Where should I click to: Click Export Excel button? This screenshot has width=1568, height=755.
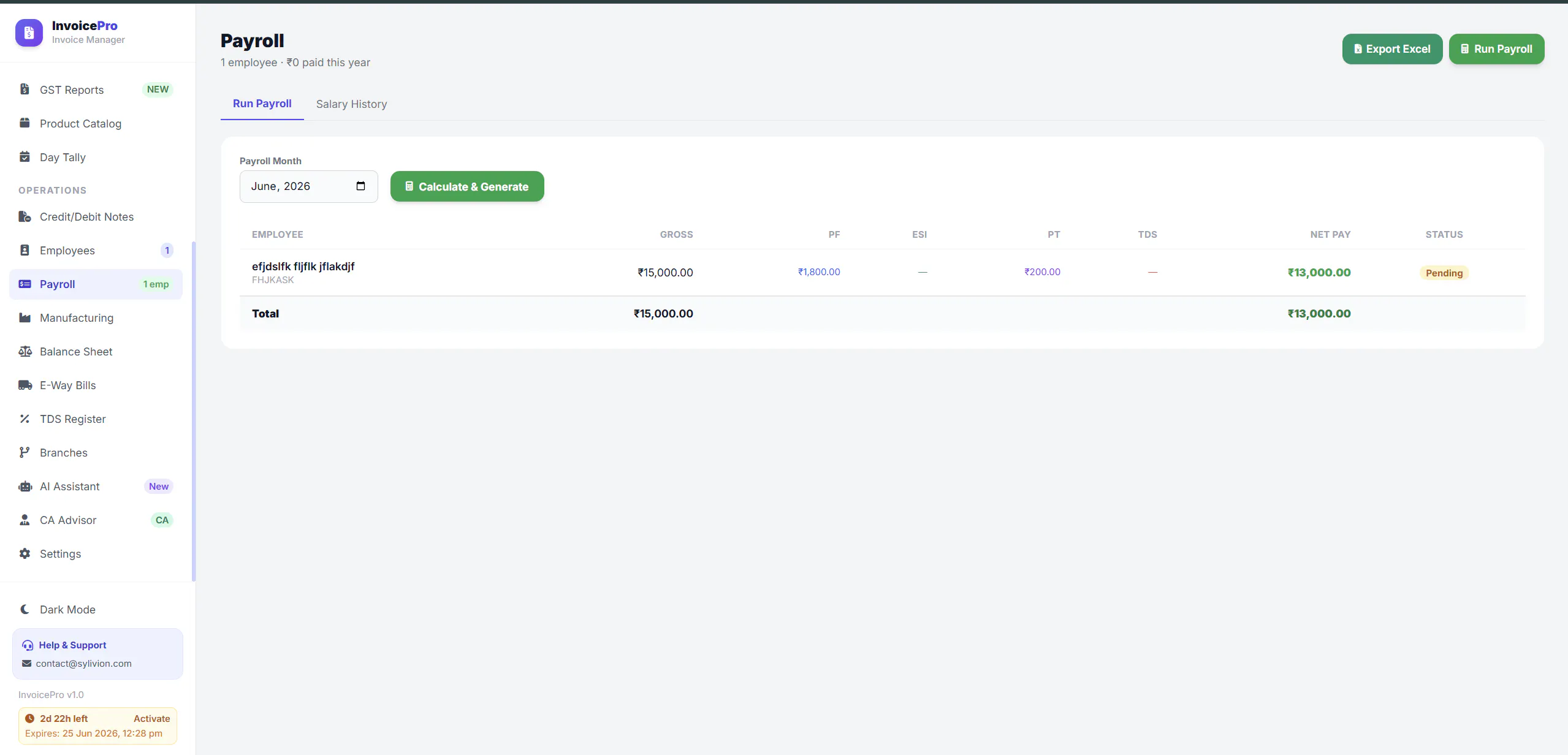1392,49
